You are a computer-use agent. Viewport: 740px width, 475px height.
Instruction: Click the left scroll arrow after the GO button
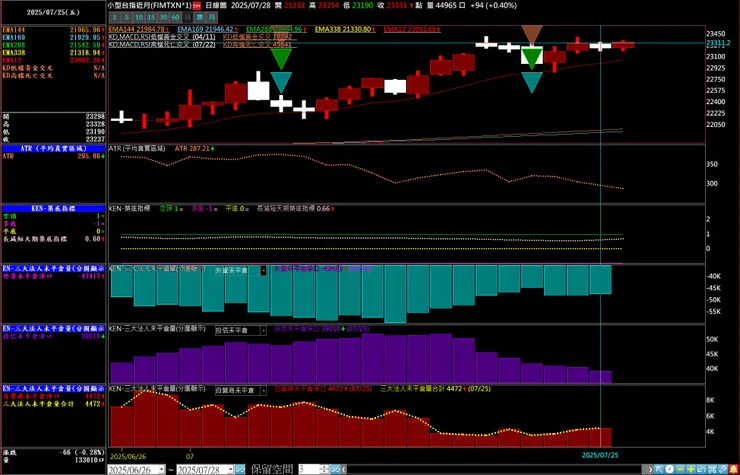(x=344, y=469)
